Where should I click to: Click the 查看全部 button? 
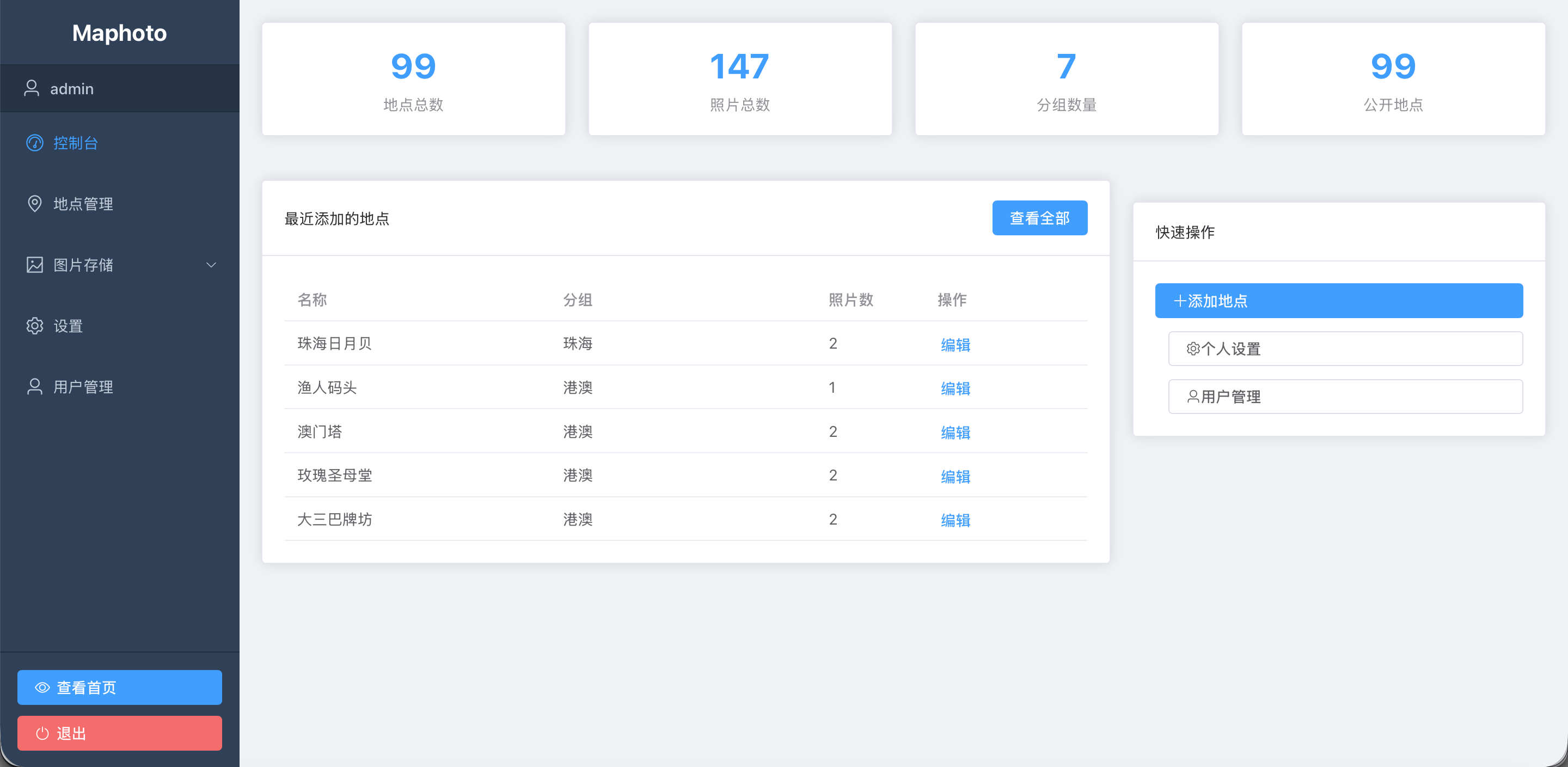[1039, 218]
